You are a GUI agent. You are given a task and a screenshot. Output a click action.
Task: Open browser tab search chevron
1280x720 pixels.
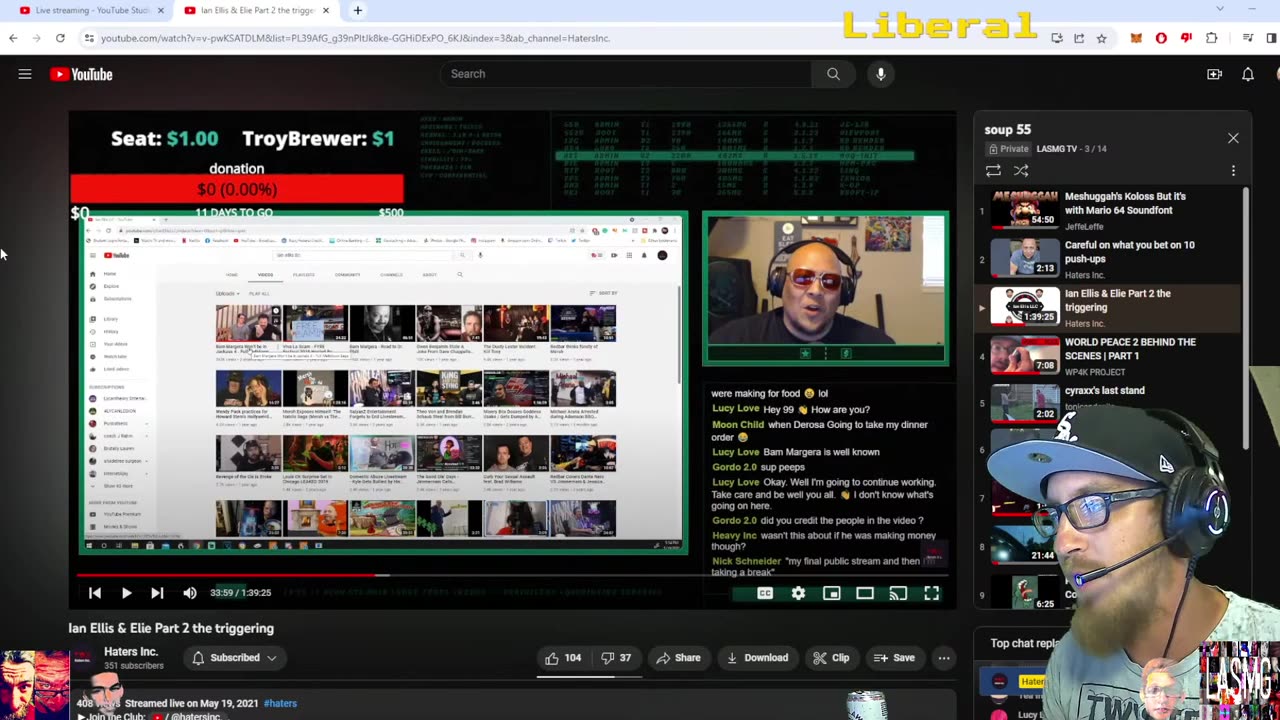click(1219, 9)
